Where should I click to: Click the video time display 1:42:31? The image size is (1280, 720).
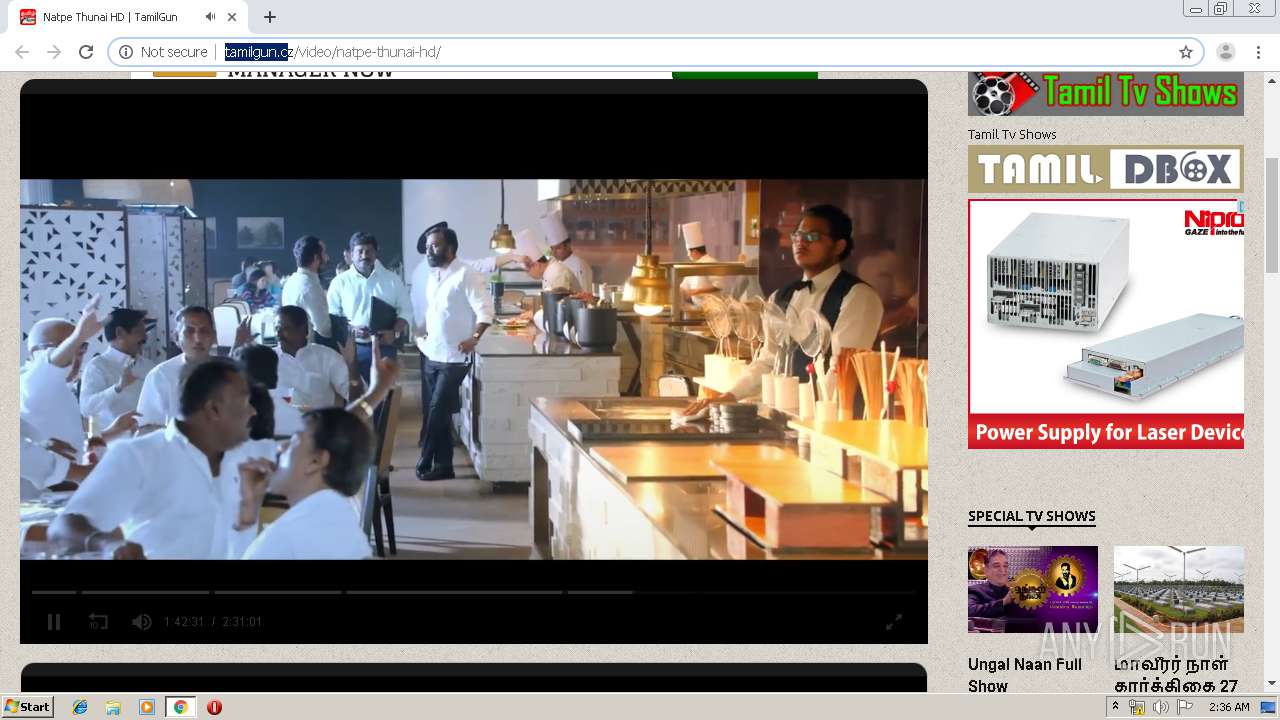pos(184,622)
